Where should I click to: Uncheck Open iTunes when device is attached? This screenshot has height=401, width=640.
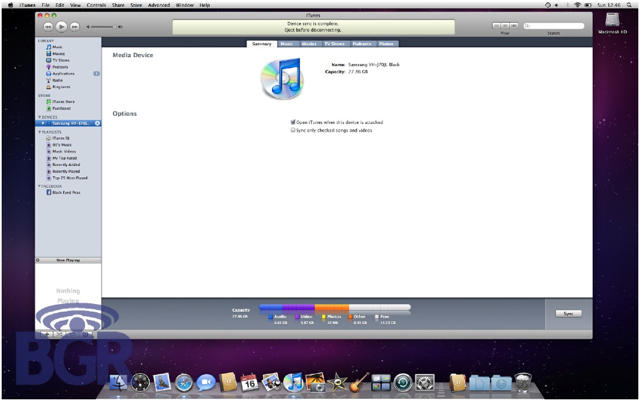coord(292,122)
